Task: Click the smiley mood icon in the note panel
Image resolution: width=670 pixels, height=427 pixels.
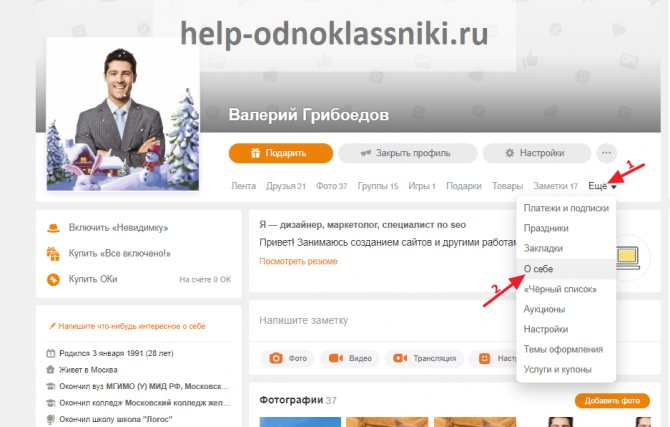Action: point(484,358)
